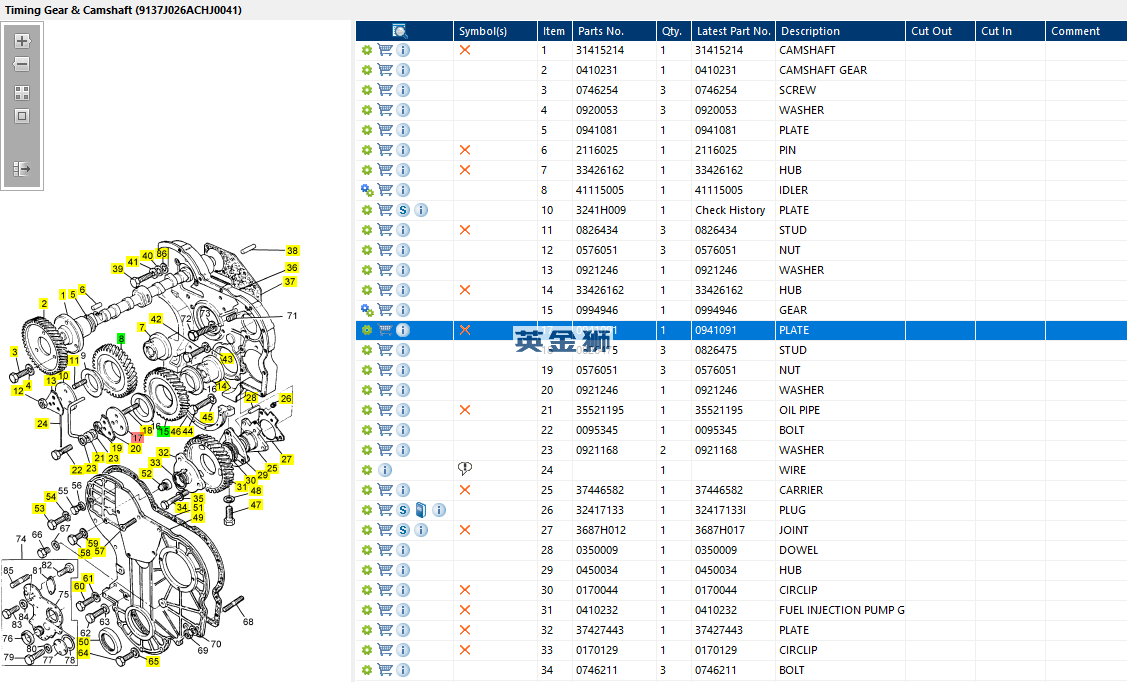Sort by Qty. column header
Screen dimensions: 1127x682
click(x=673, y=31)
